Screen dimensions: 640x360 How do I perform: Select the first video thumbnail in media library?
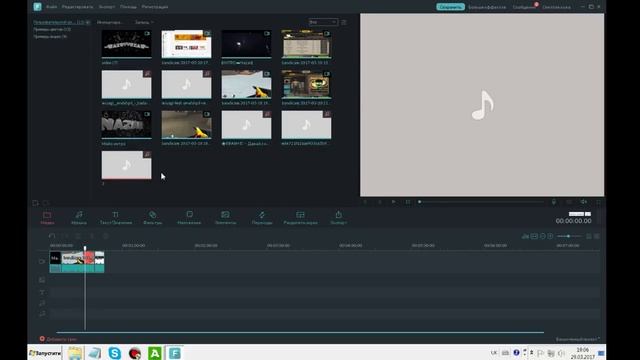[127, 44]
